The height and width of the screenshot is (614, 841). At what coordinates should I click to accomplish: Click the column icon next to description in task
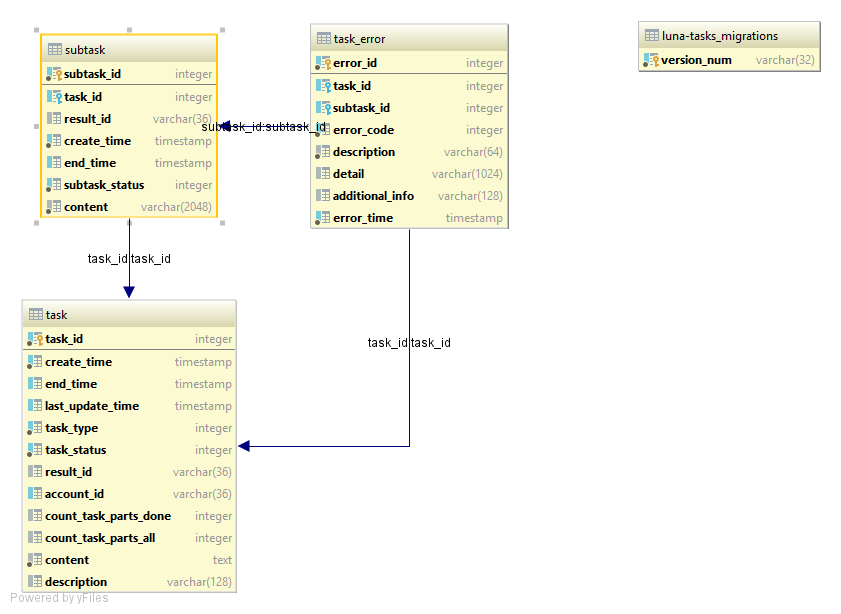[33, 581]
